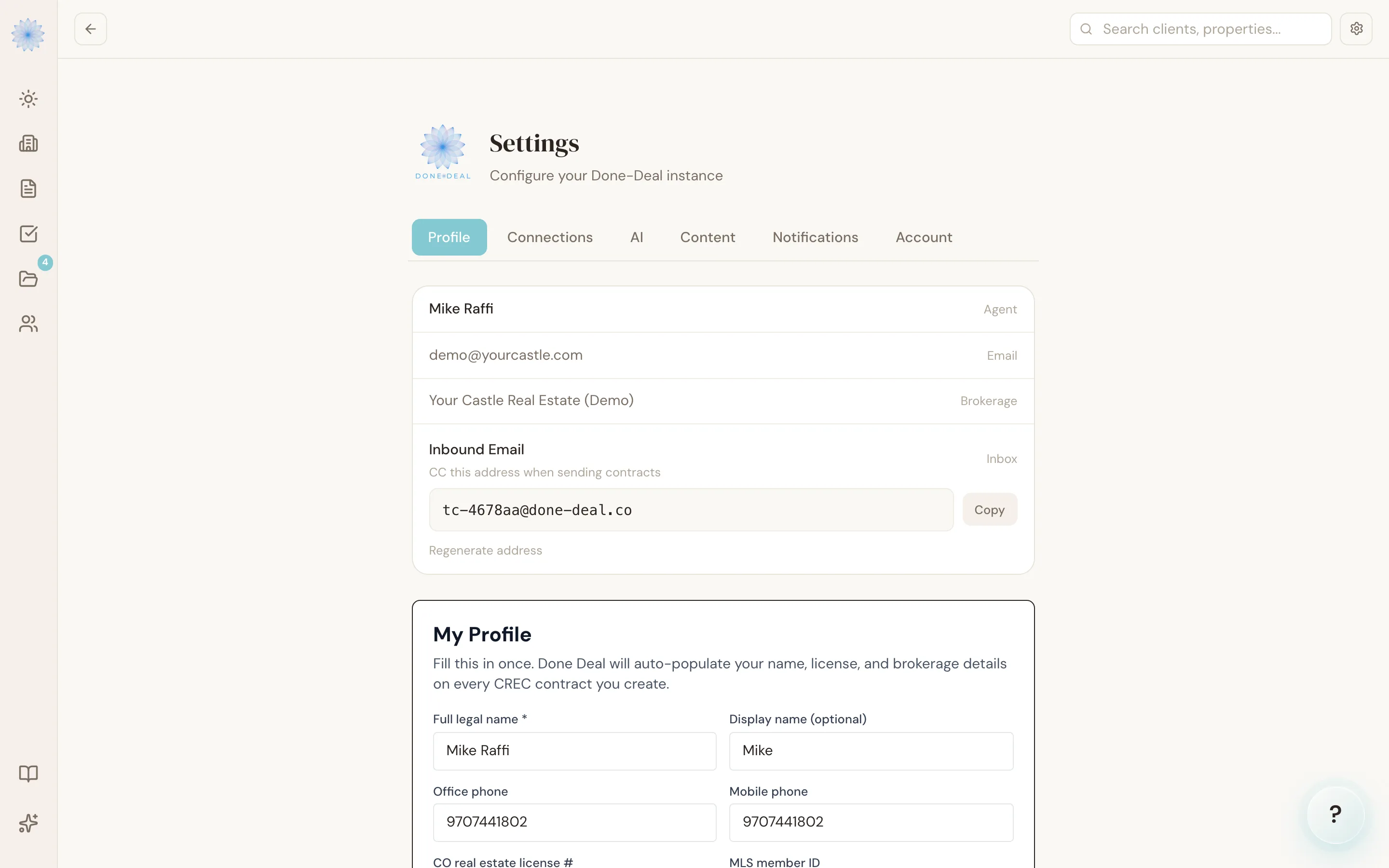The image size is (1389, 868).
Task: Click the inbound email address field
Action: coord(691,510)
